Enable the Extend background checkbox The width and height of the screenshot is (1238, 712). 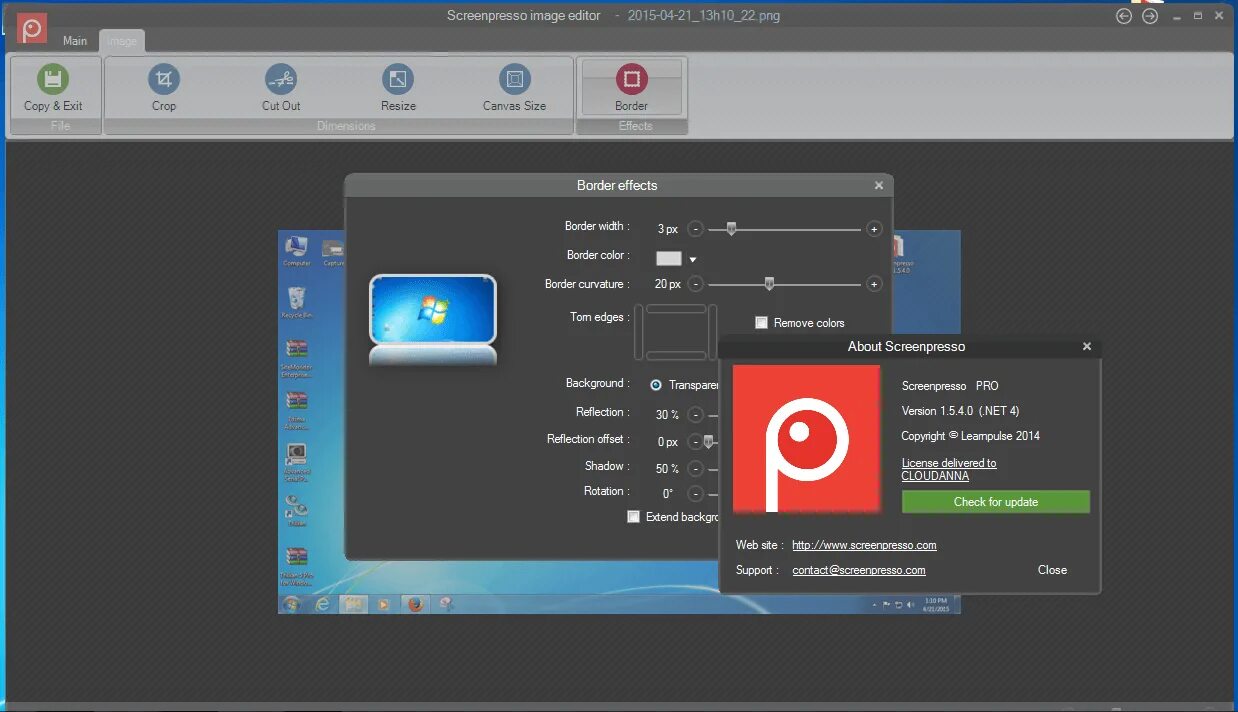pos(633,517)
